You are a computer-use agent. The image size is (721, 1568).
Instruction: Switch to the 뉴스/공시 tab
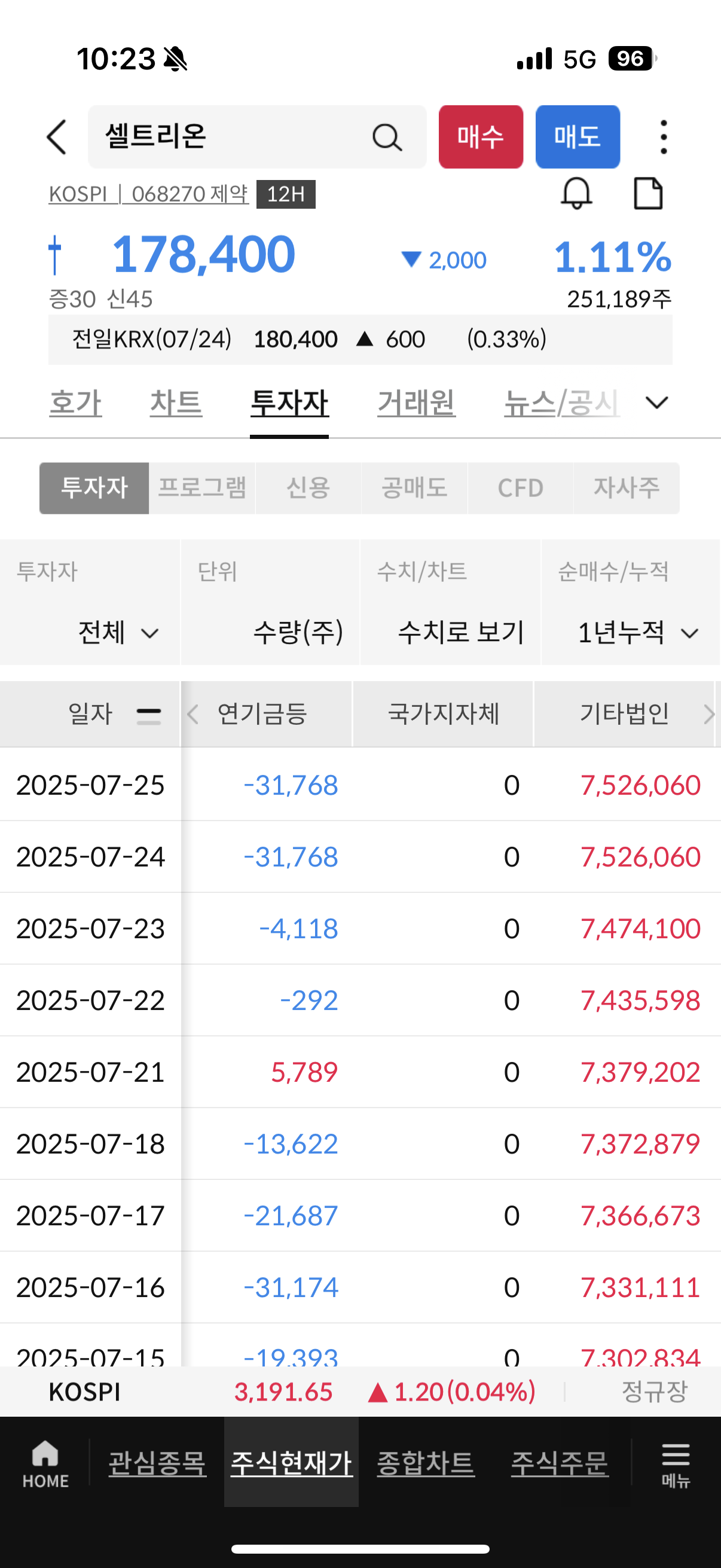pyautogui.click(x=562, y=403)
